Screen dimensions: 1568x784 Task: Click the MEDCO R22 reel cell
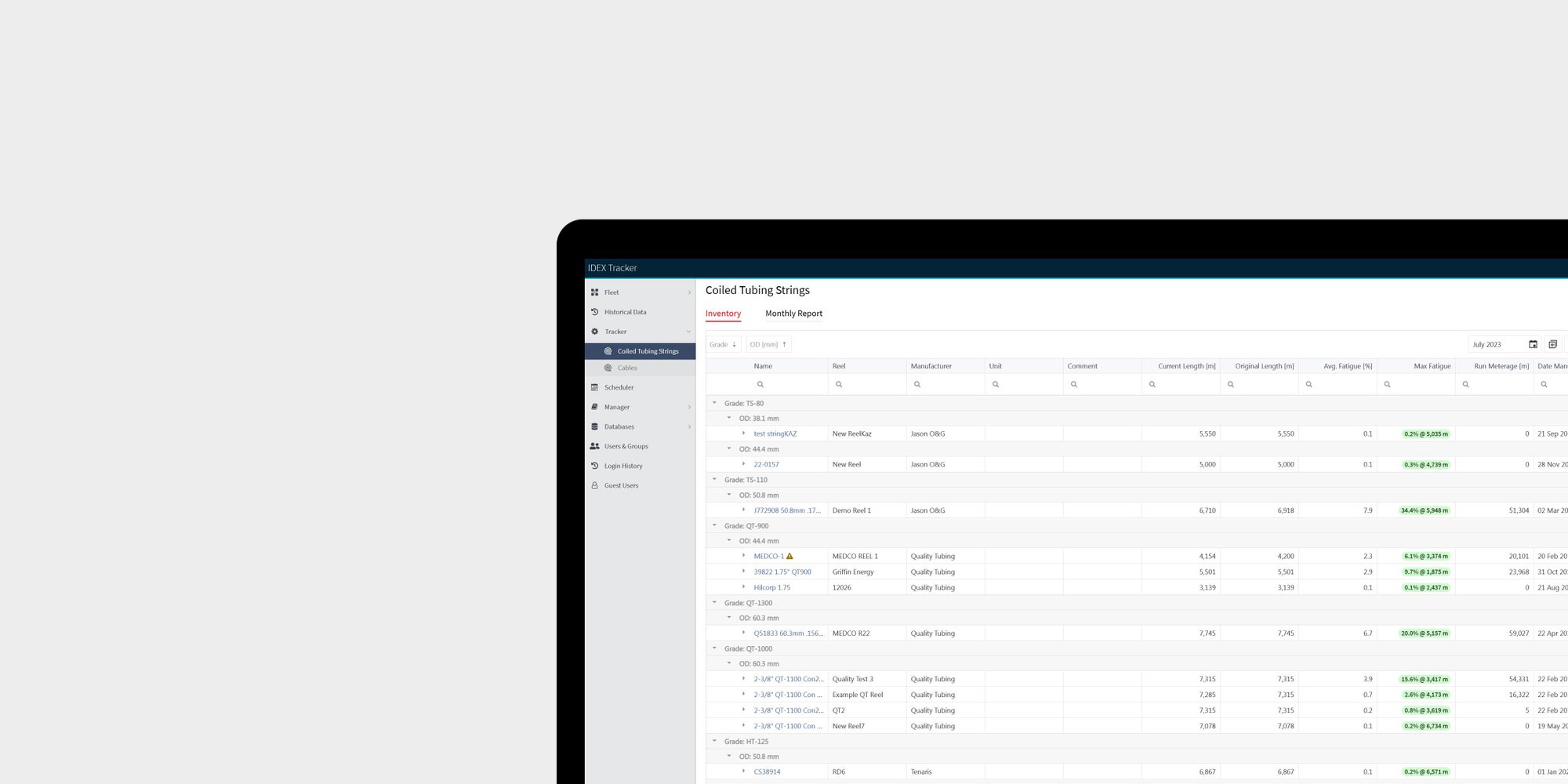(x=866, y=633)
